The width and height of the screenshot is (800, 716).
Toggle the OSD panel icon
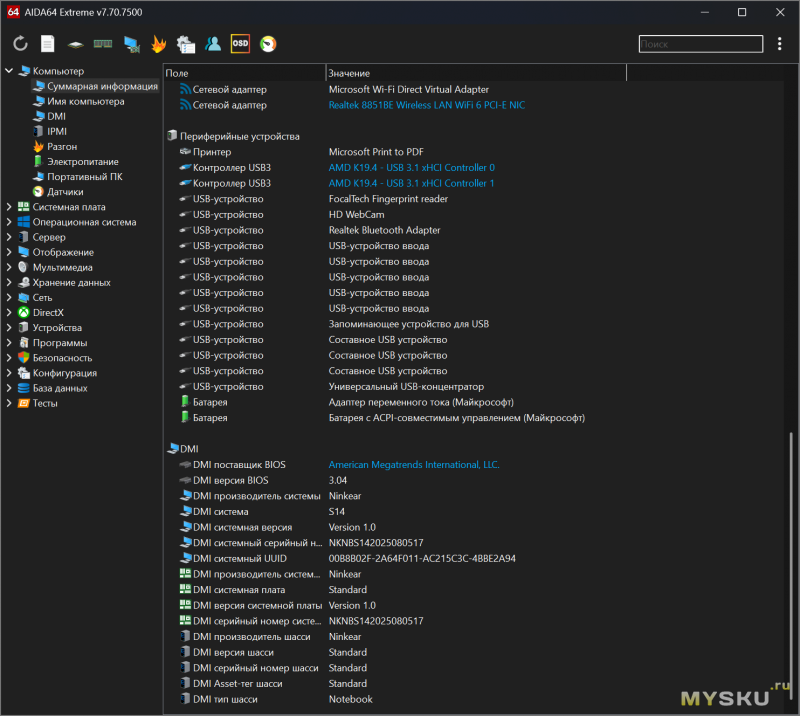point(240,44)
